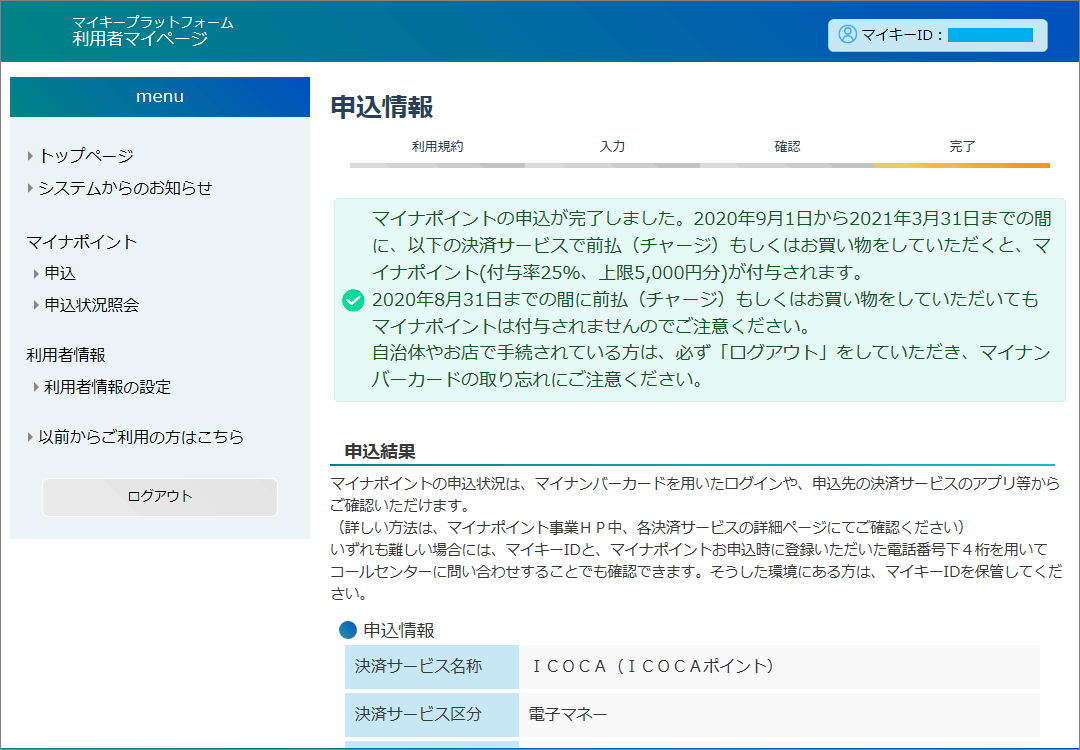
Task: Click the 決済サービス名称 table label
Action: pos(432,667)
